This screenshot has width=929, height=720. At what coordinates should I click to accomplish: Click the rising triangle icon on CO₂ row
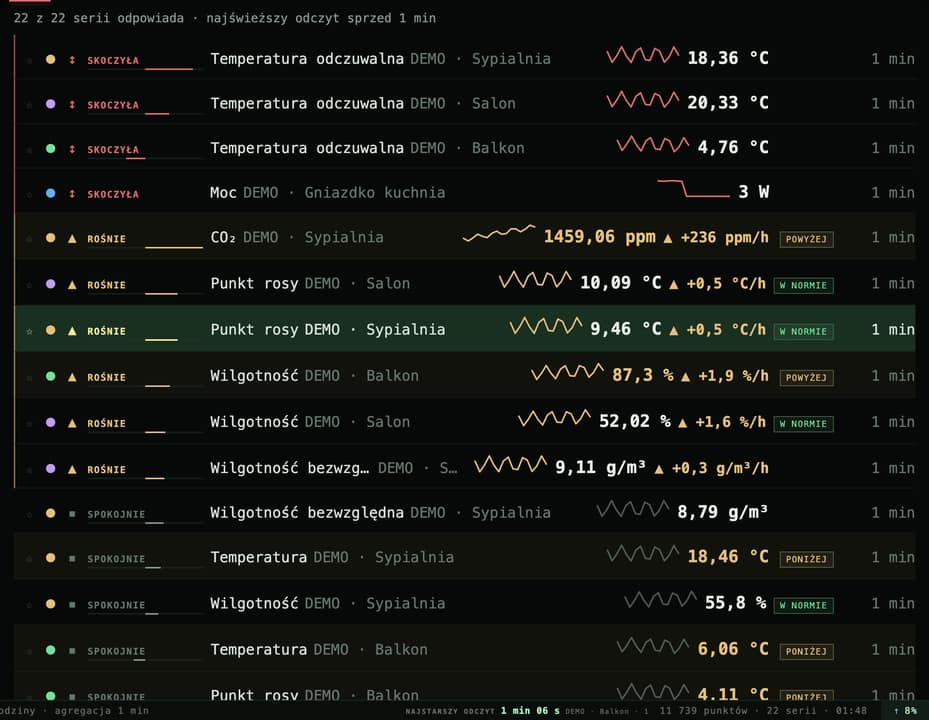coord(72,238)
